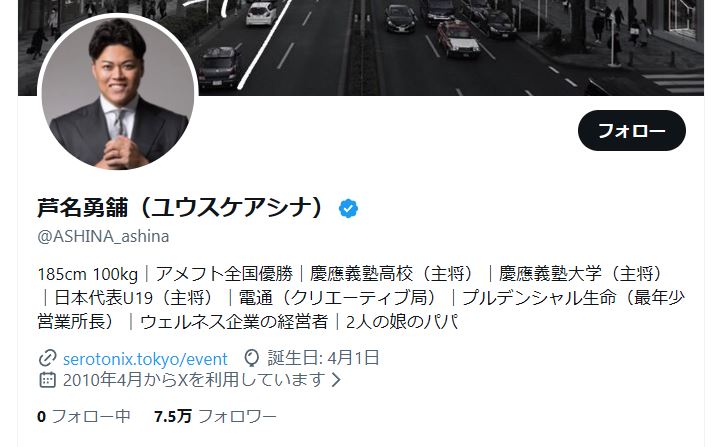Image resolution: width=719 pixels, height=447 pixels.
Task: Click the フォロー follow button
Action: tap(631, 131)
